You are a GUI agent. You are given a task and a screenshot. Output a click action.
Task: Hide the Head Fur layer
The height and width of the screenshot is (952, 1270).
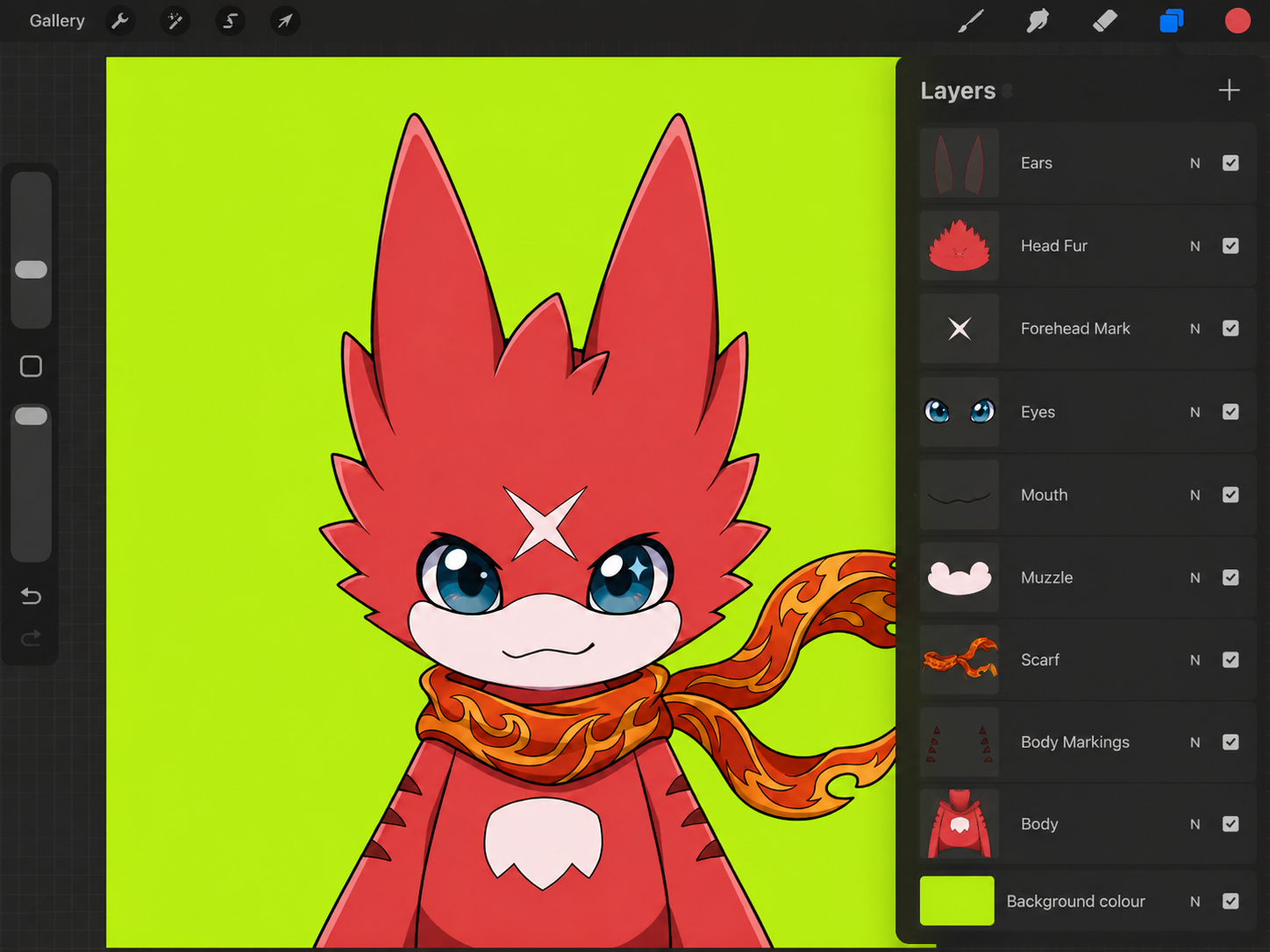click(x=1231, y=245)
